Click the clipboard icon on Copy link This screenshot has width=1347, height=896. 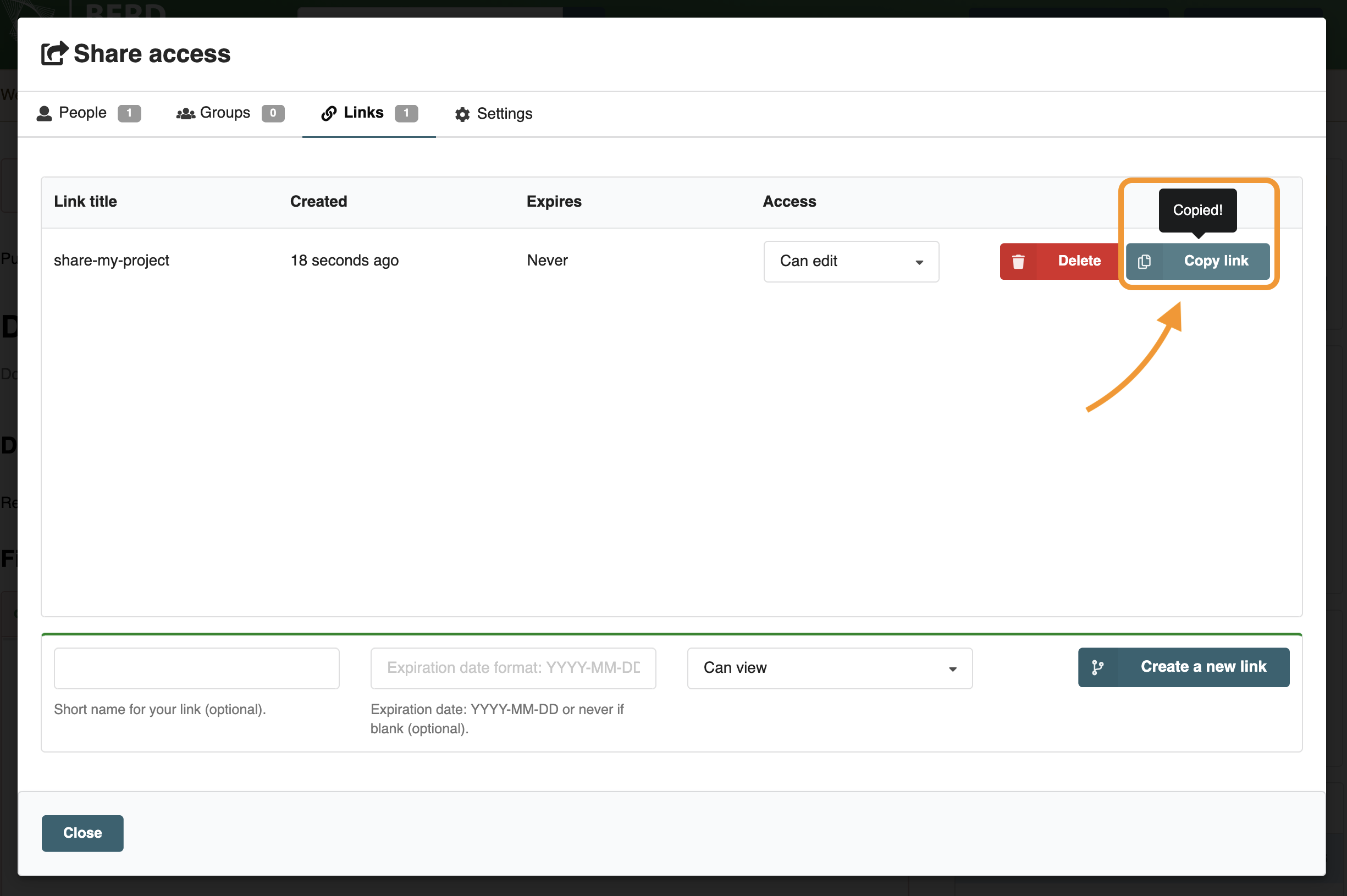point(1144,261)
